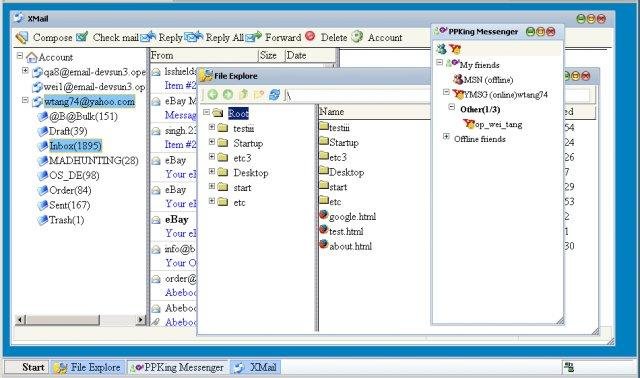
Task: Collapse the YMSG (online) node
Action: pos(446,92)
